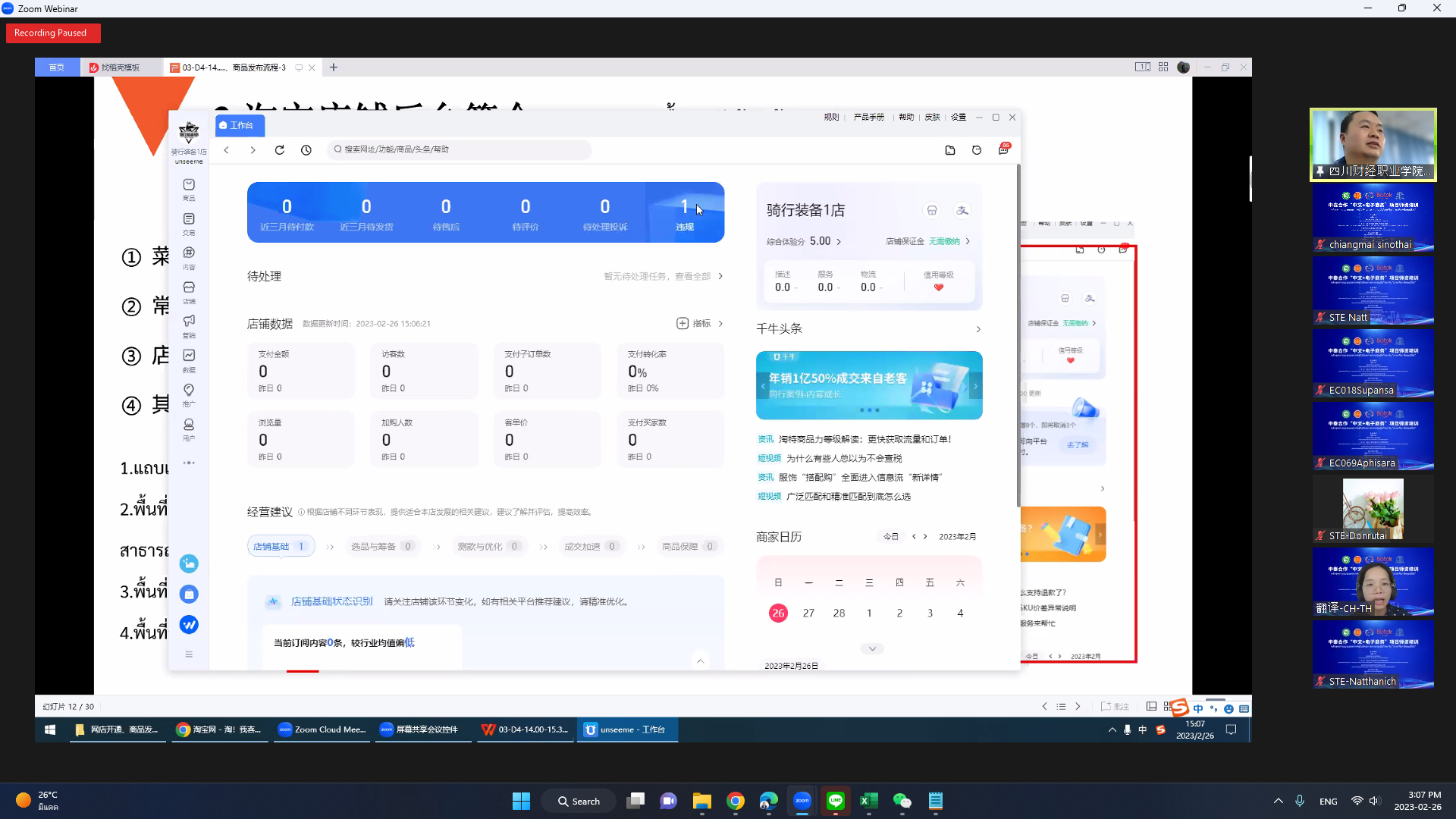
Task: Expand 千牛头条 section chevron
Action: click(978, 329)
